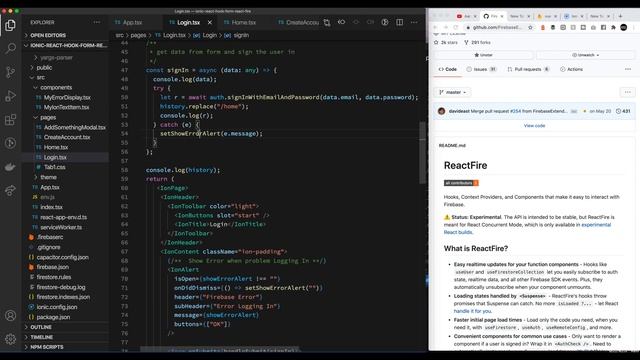Image resolution: width=640 pixels, height=360 pixels.
Task: Open the browser profile avatar
Action: pyautogui.click(x=624, y=27)
